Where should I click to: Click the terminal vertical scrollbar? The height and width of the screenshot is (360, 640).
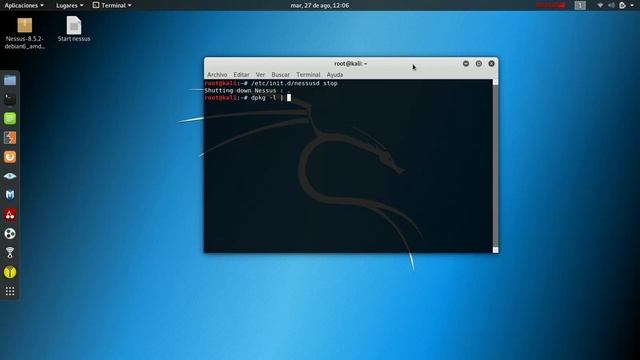tap(496, 166)
